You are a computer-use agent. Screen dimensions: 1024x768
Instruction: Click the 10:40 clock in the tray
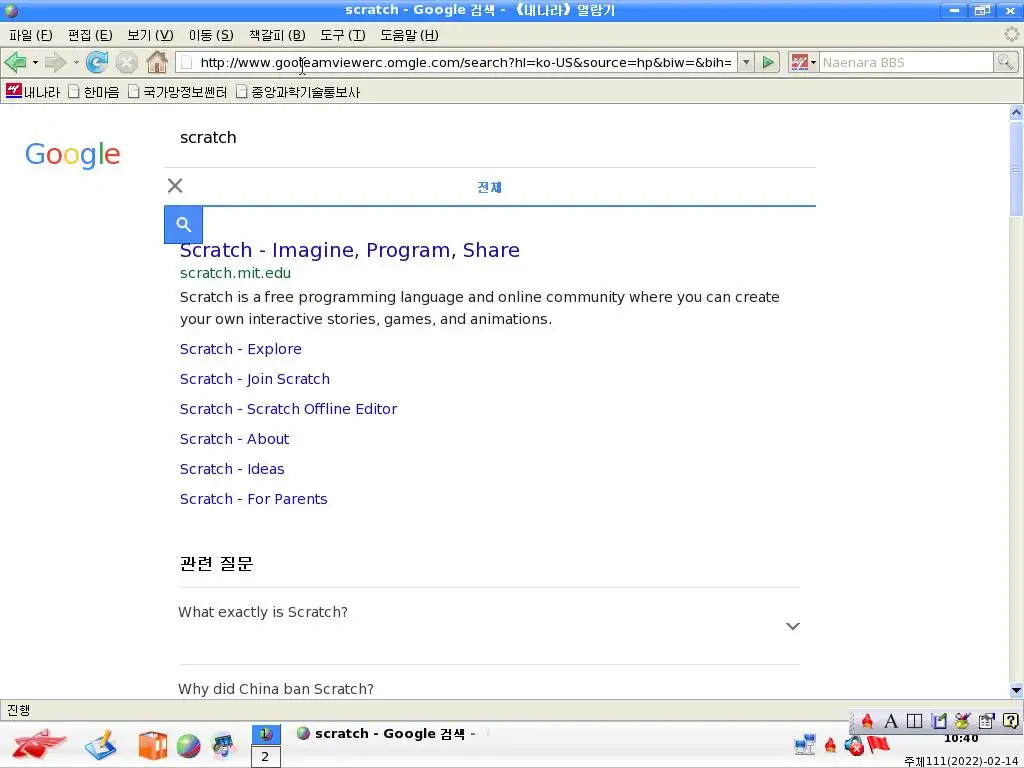tap(961, 739)
